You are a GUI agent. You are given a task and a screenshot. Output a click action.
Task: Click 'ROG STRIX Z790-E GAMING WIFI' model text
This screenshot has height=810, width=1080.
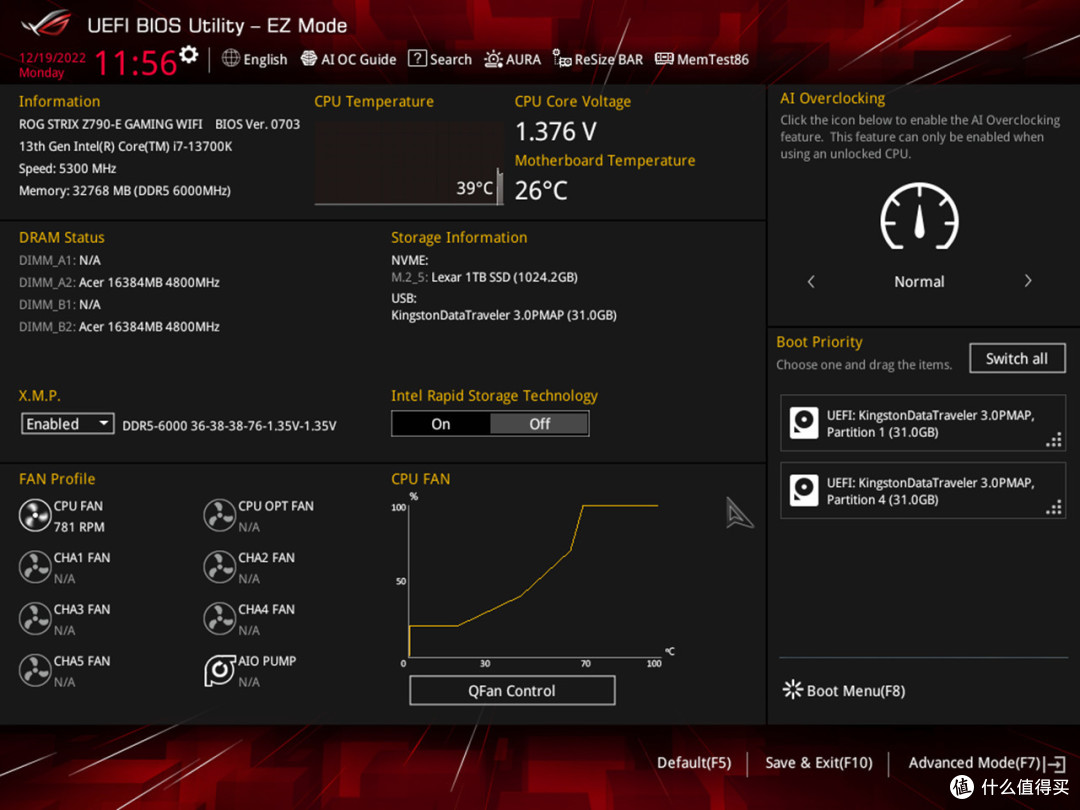pyautogui.click(x=110, y=124)
